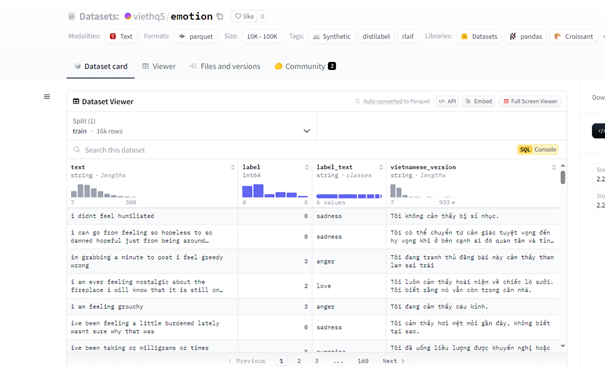
Task: Select the distilabel tag
Action: click(x=376, y=36)
